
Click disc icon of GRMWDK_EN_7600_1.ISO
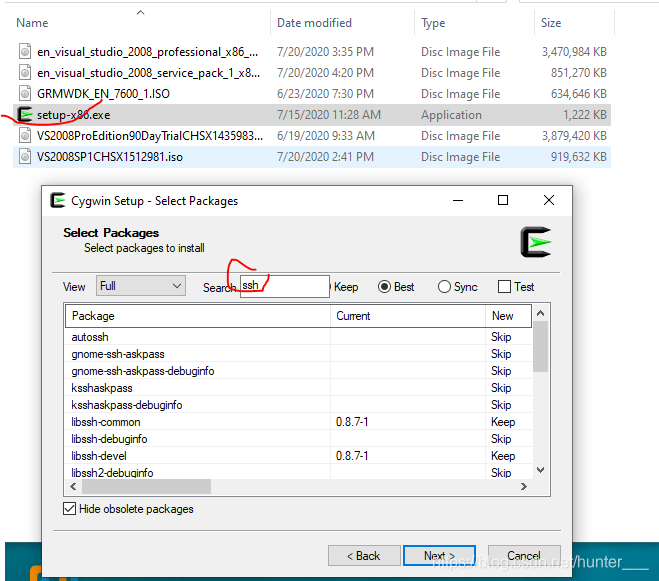pos(25,93)
